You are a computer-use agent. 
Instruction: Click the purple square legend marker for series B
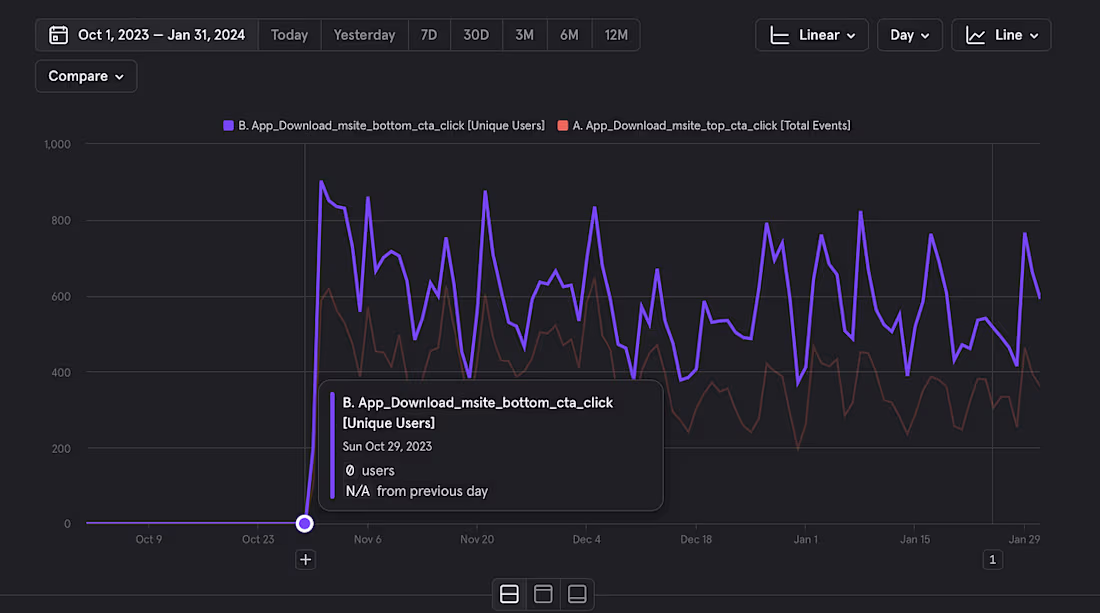coord(225,125)
